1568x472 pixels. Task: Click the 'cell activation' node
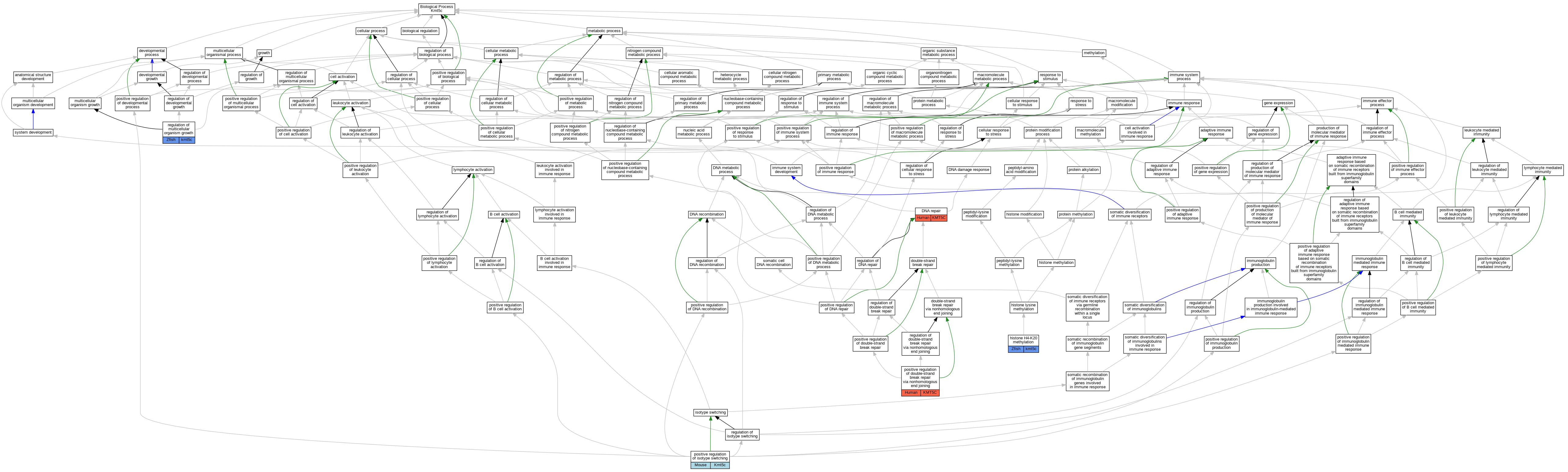[x=343, y=77]
